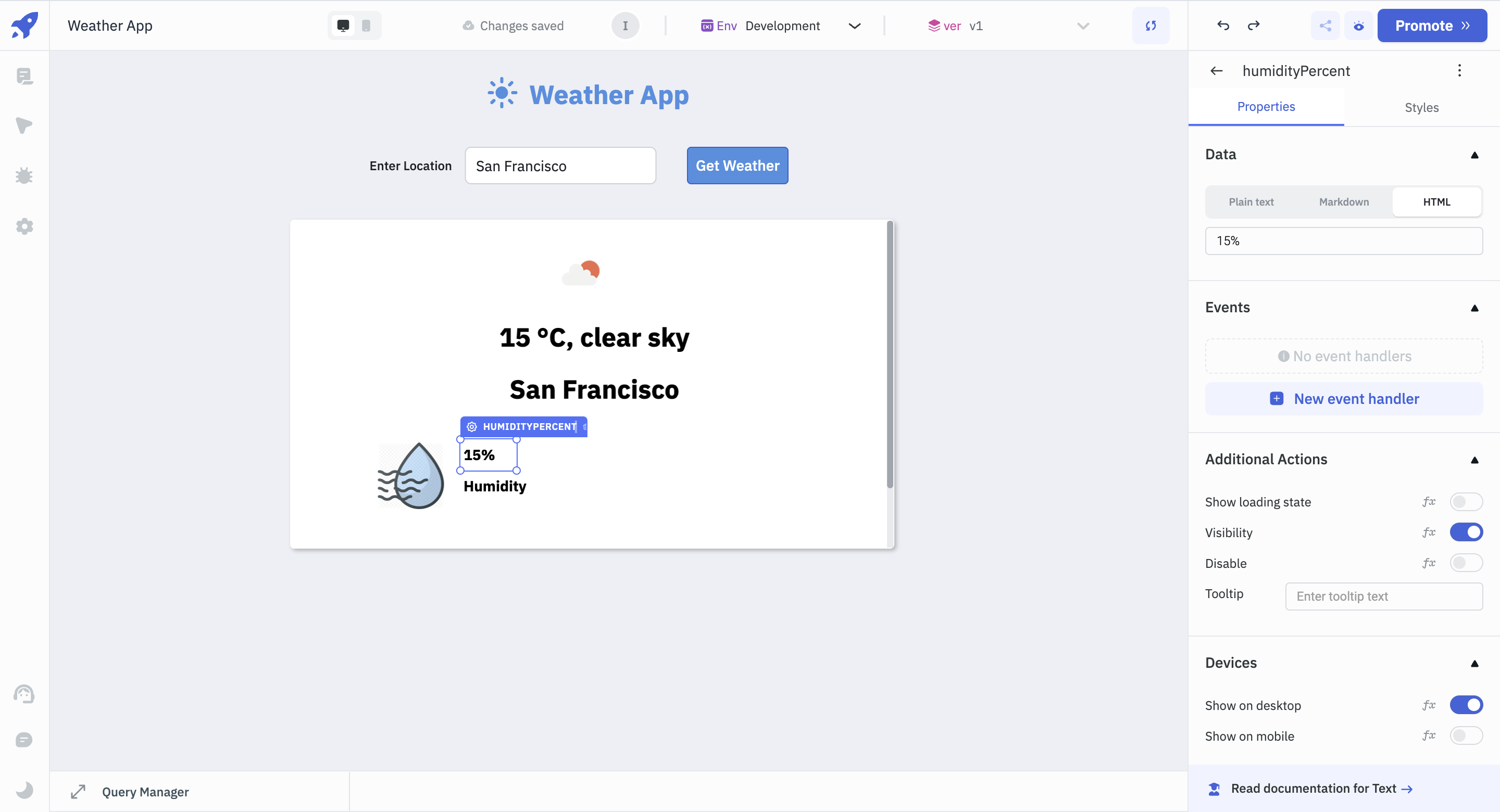Open the debugger panel in left sidebar
The height and width of the screenshot is (812, 1500).
click(x=24, y=176)
